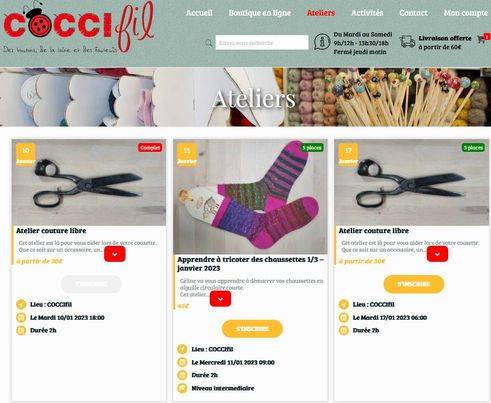Click the Niveau intermédiaire level icon

pyautogui.click(x=182, y=388)
